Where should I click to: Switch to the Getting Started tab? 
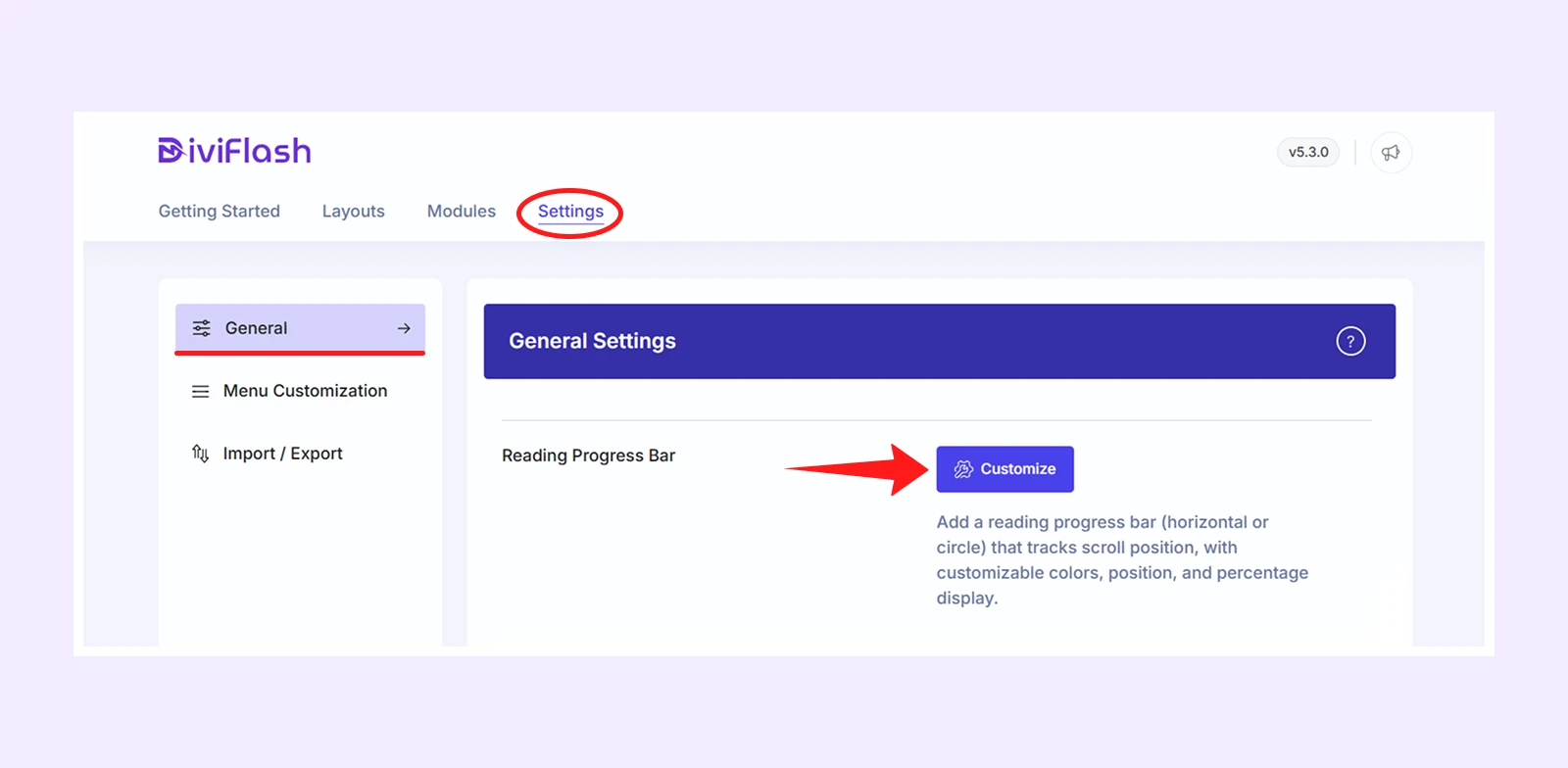[x=220, y=212]
